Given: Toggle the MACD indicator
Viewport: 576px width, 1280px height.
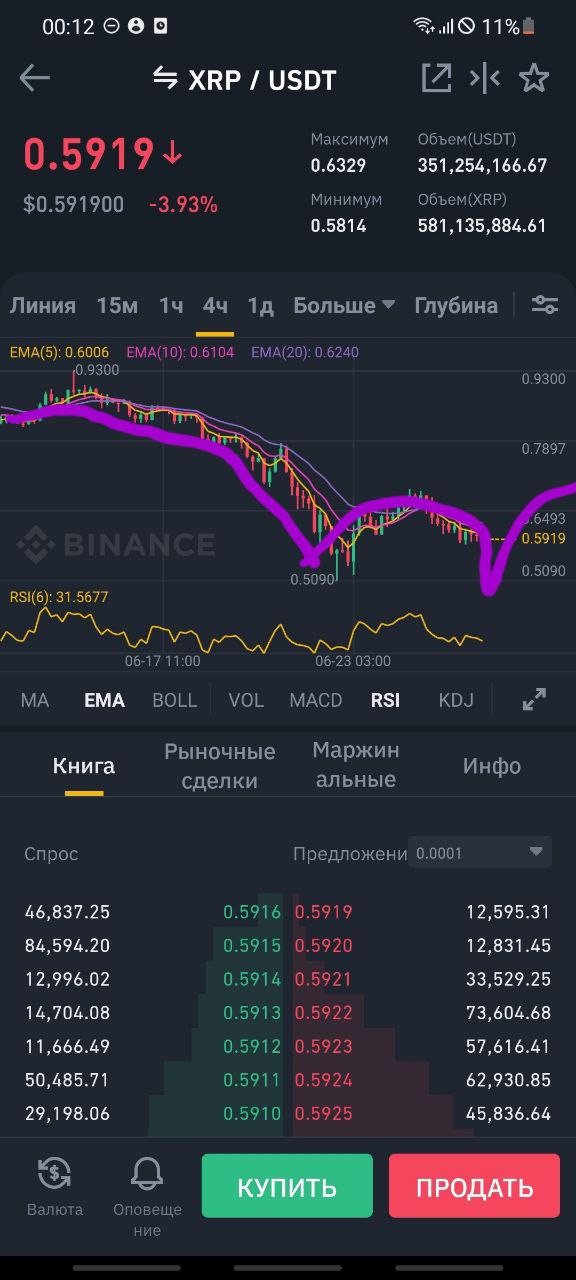Looking at the screenshot, I should pos(316,700).
